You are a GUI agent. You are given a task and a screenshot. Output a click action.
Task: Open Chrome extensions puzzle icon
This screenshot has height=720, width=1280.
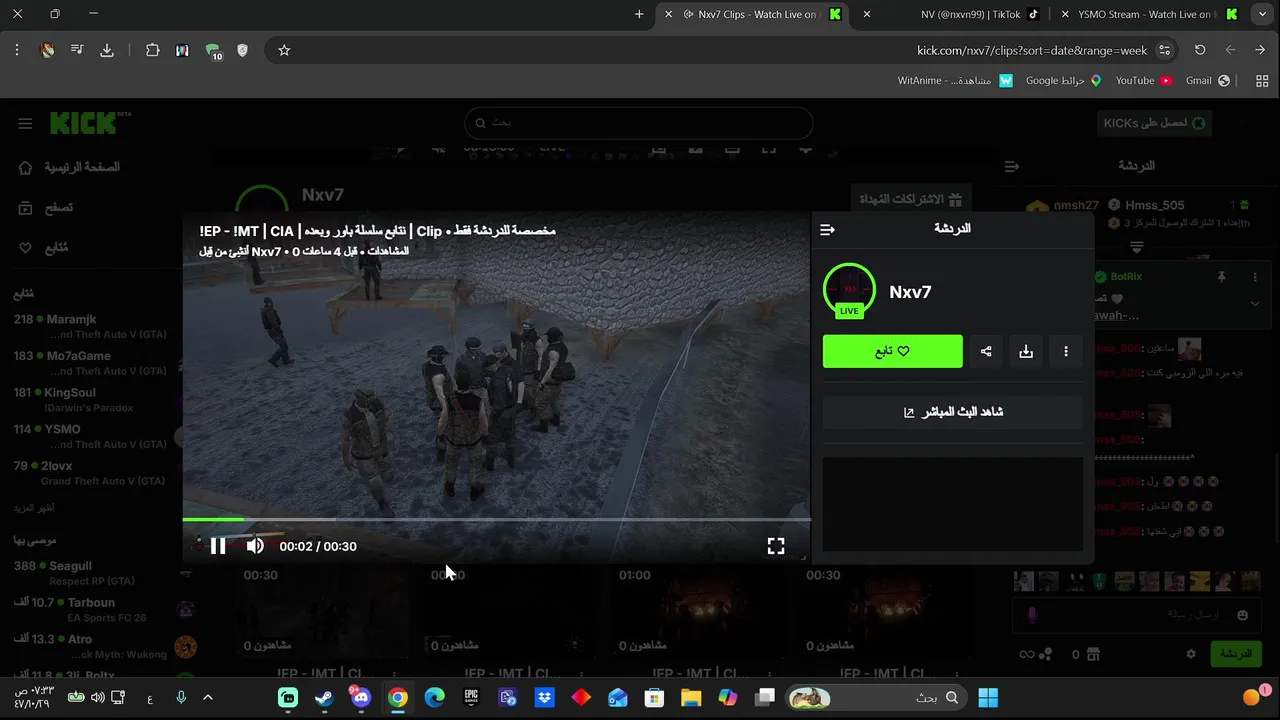[x=152, y=50]
